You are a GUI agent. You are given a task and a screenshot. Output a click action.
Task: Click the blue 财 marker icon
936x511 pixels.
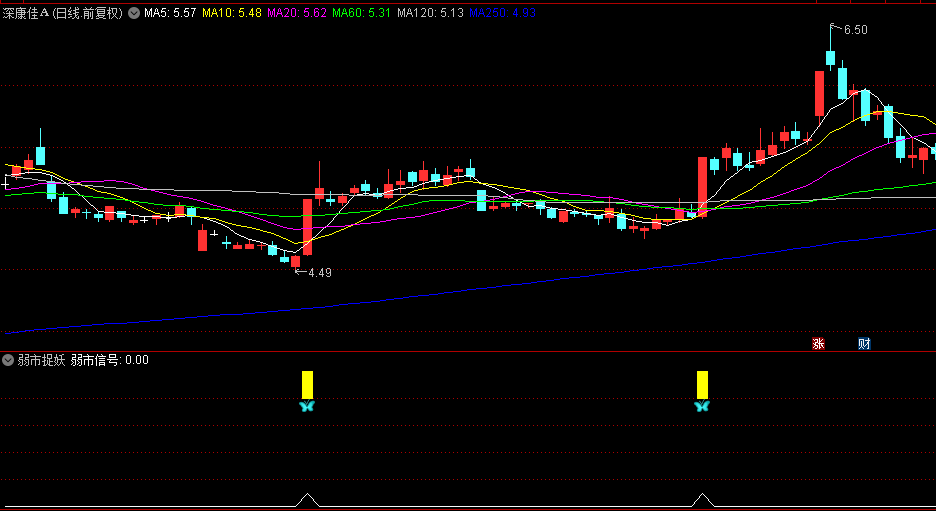(x=864, y=343)
